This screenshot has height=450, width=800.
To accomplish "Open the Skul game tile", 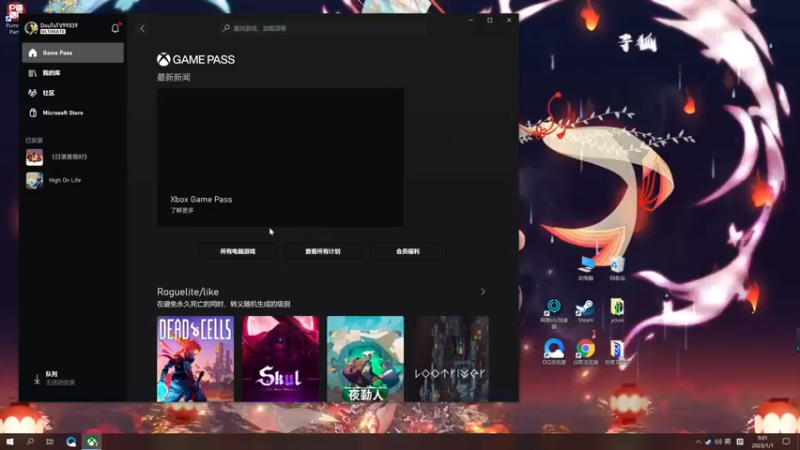I will tap(281, 359).
